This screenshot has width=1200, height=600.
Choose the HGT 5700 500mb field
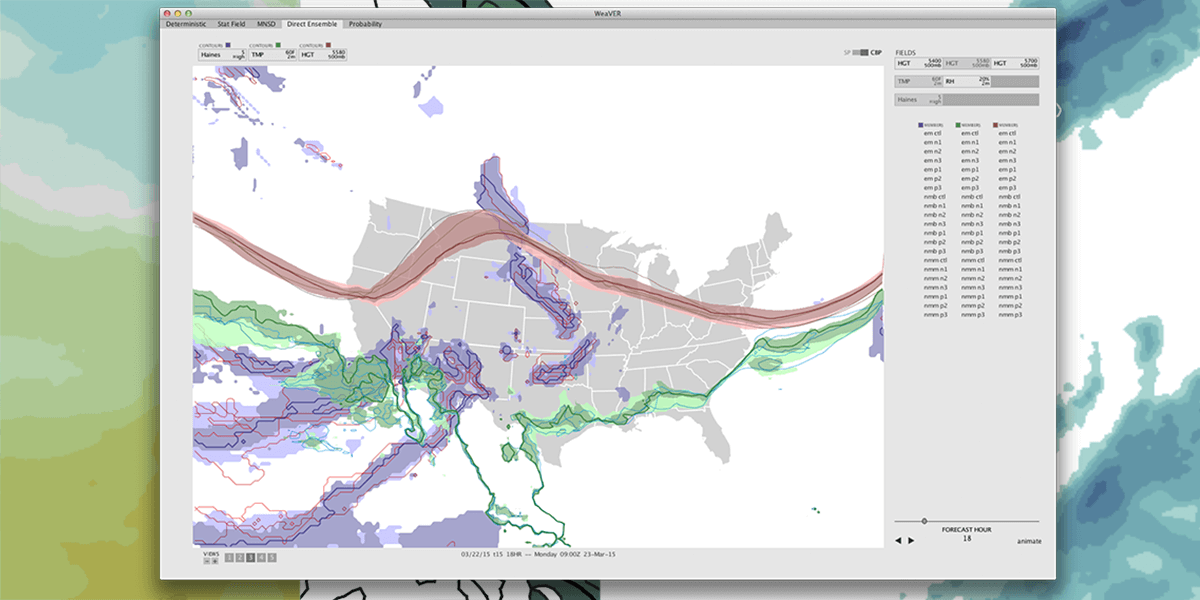[1016, 63]
